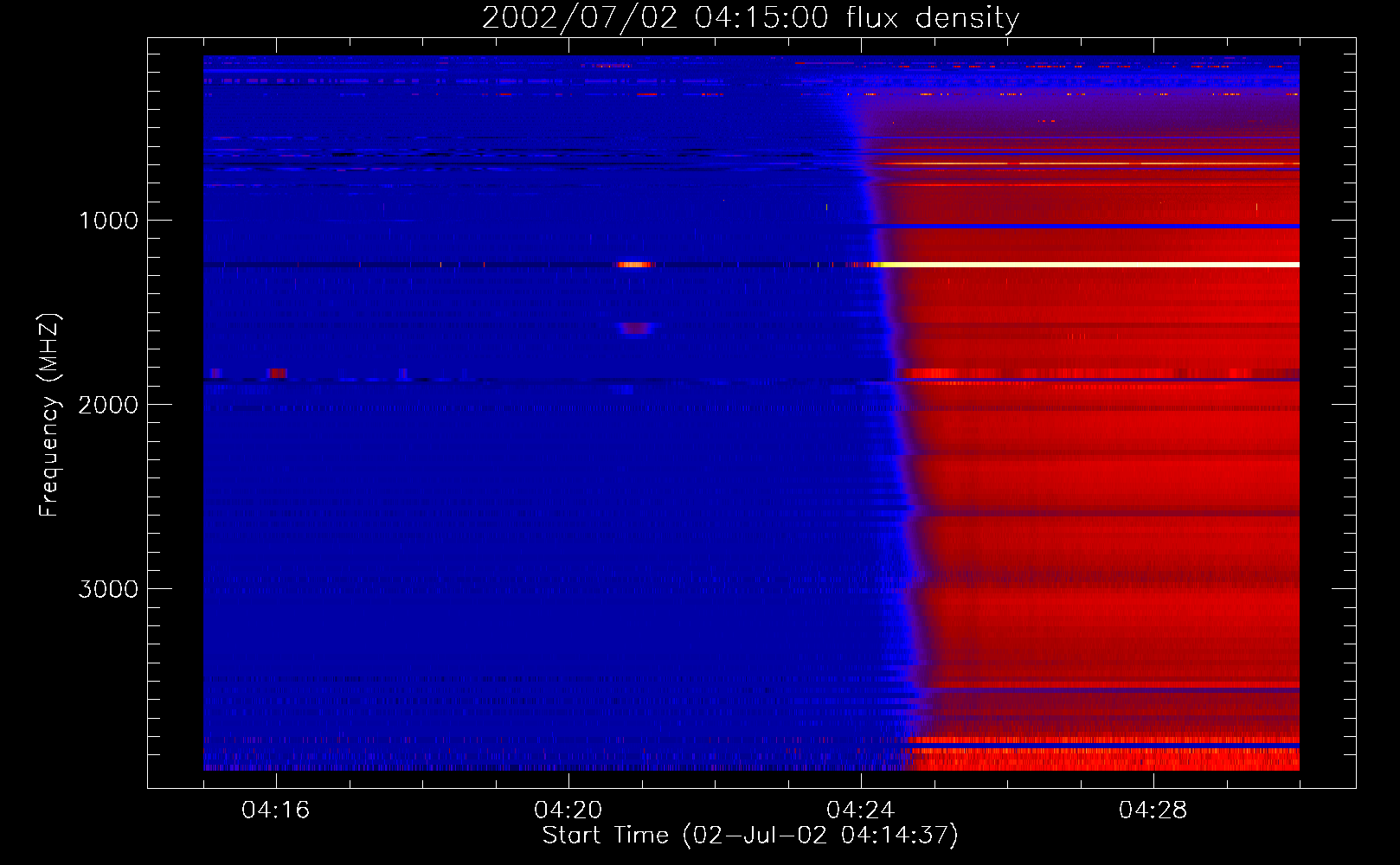Click the 04:28 time tick label
Viewport: 1400px width, 865px height.
tap(1153, 811)
